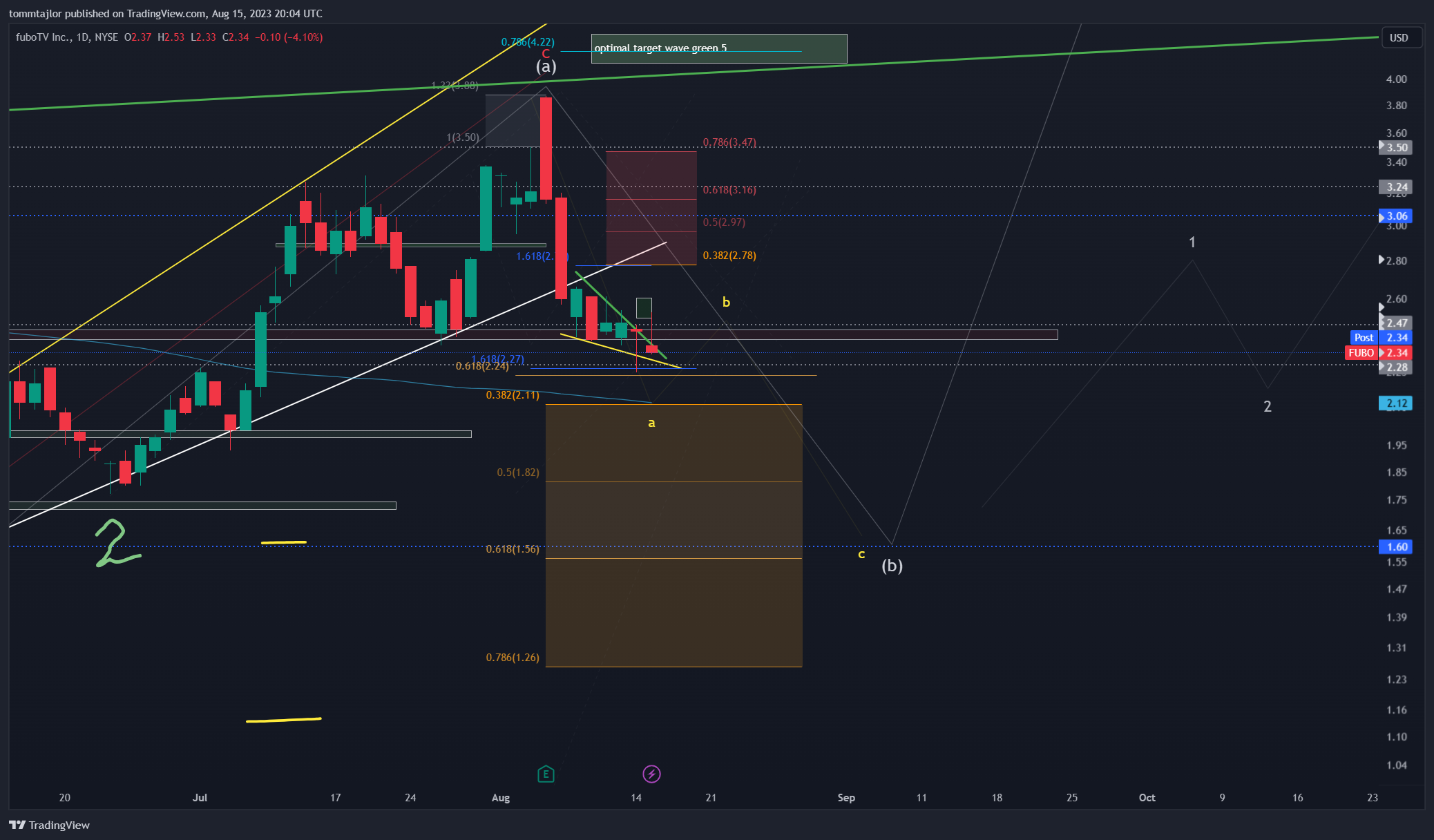
Task: Click the dark red retracement zone rectangle
Action: [651, 208]
